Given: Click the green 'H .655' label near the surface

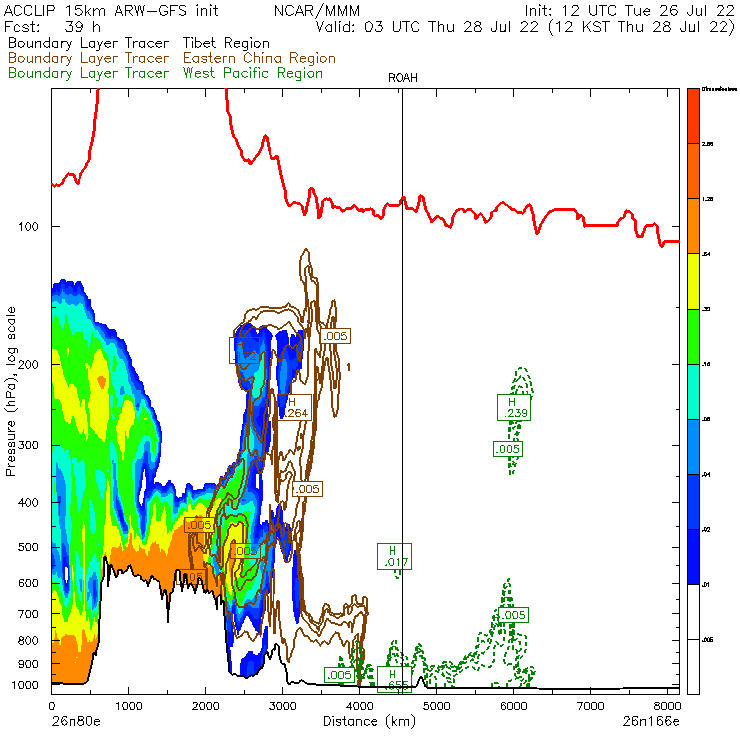Looking at the screenshot, I should pos(394,680).
